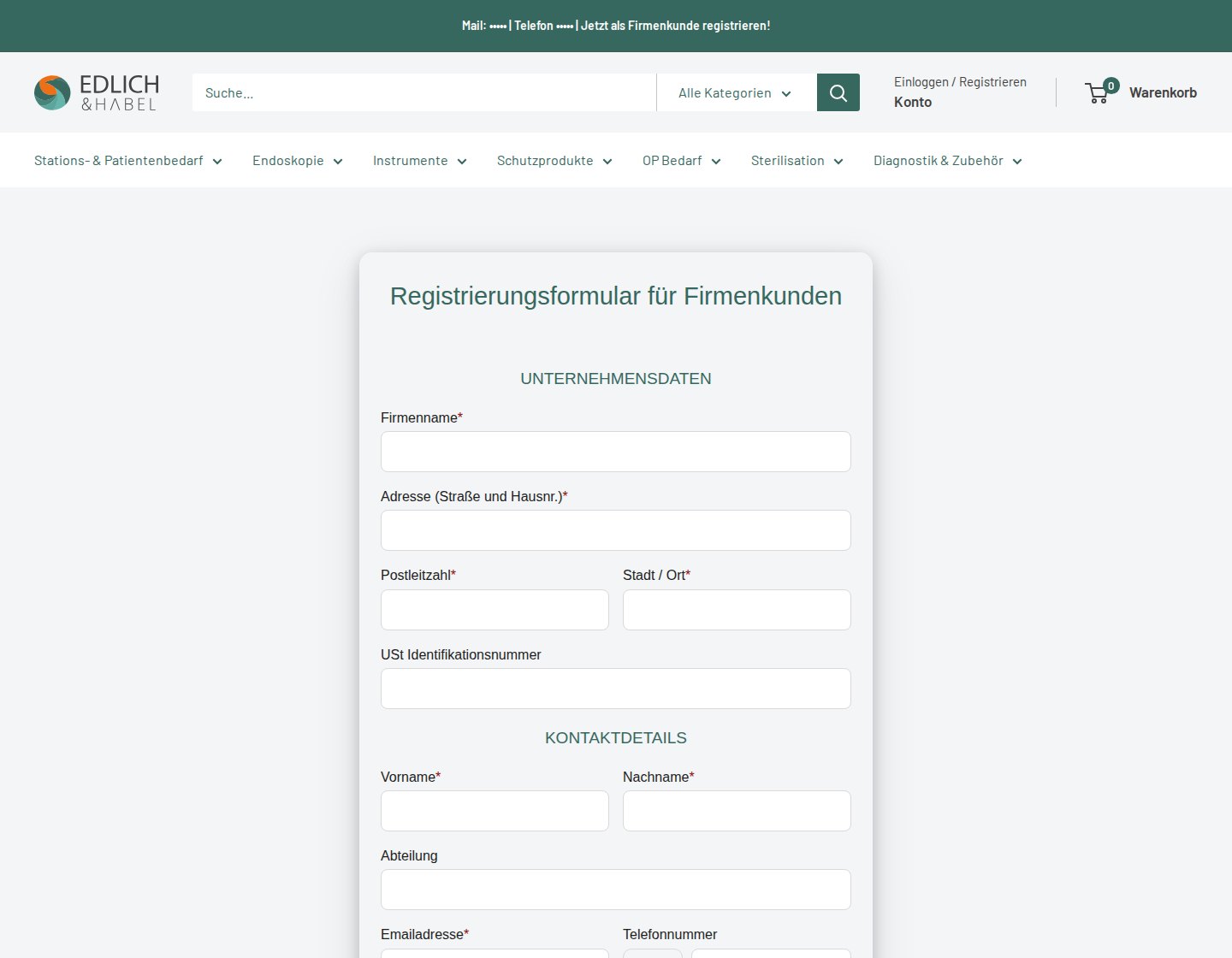Expand the OP Bedarf menu
This screenshot has width=1232, height=958.
tap(682, 161)
